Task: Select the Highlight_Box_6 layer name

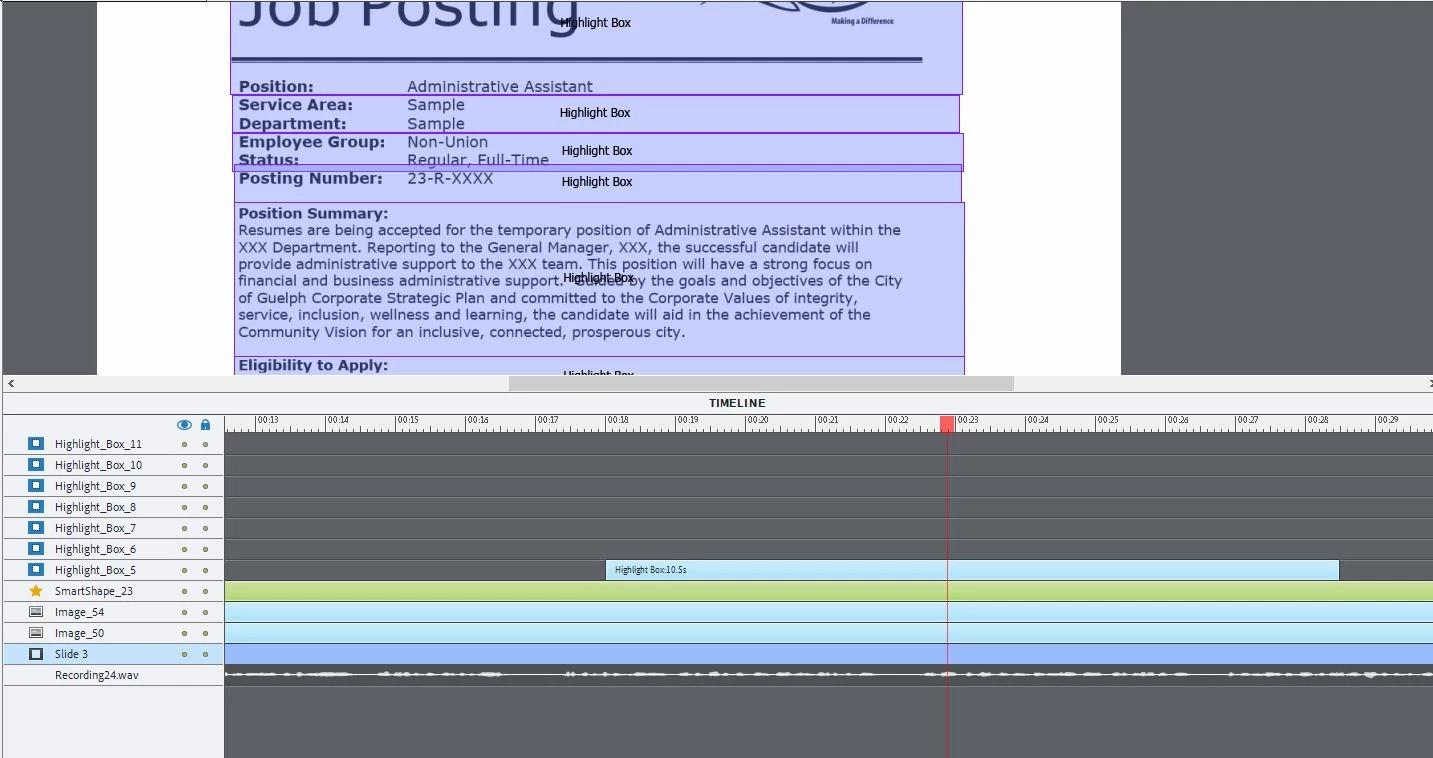Action: (x=95, y=549)
